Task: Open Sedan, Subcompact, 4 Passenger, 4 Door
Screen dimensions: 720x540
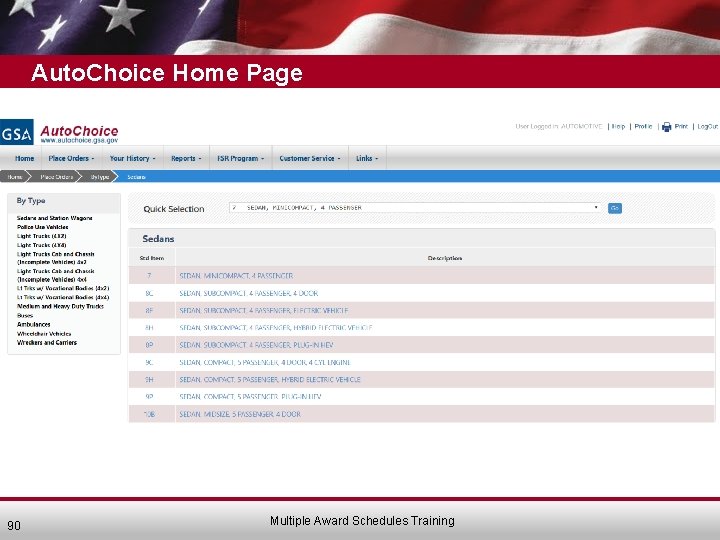Action: click(x=248, y=293)
